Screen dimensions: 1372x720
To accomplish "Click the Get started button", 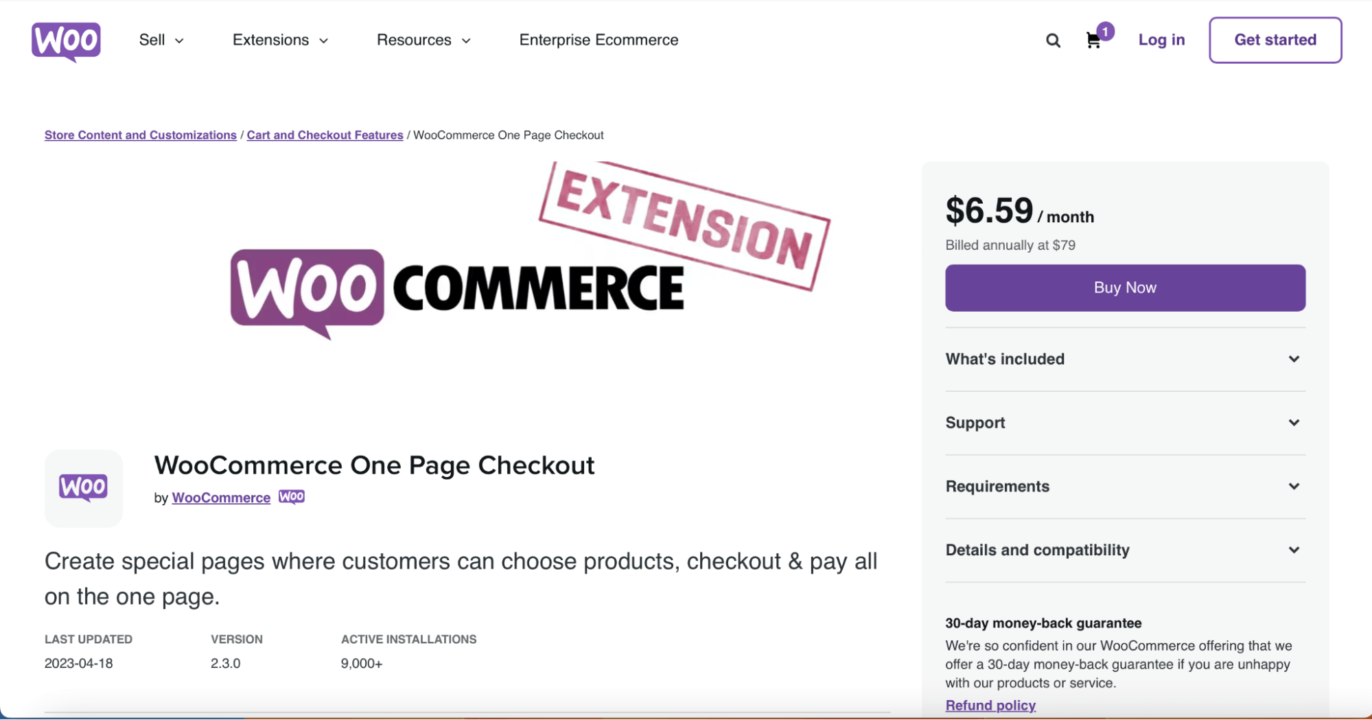I will click(x=1275, y=40).
